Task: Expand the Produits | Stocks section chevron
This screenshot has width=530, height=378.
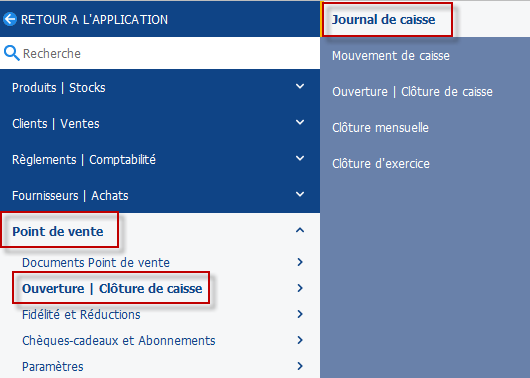Action: tap(299, 87)
